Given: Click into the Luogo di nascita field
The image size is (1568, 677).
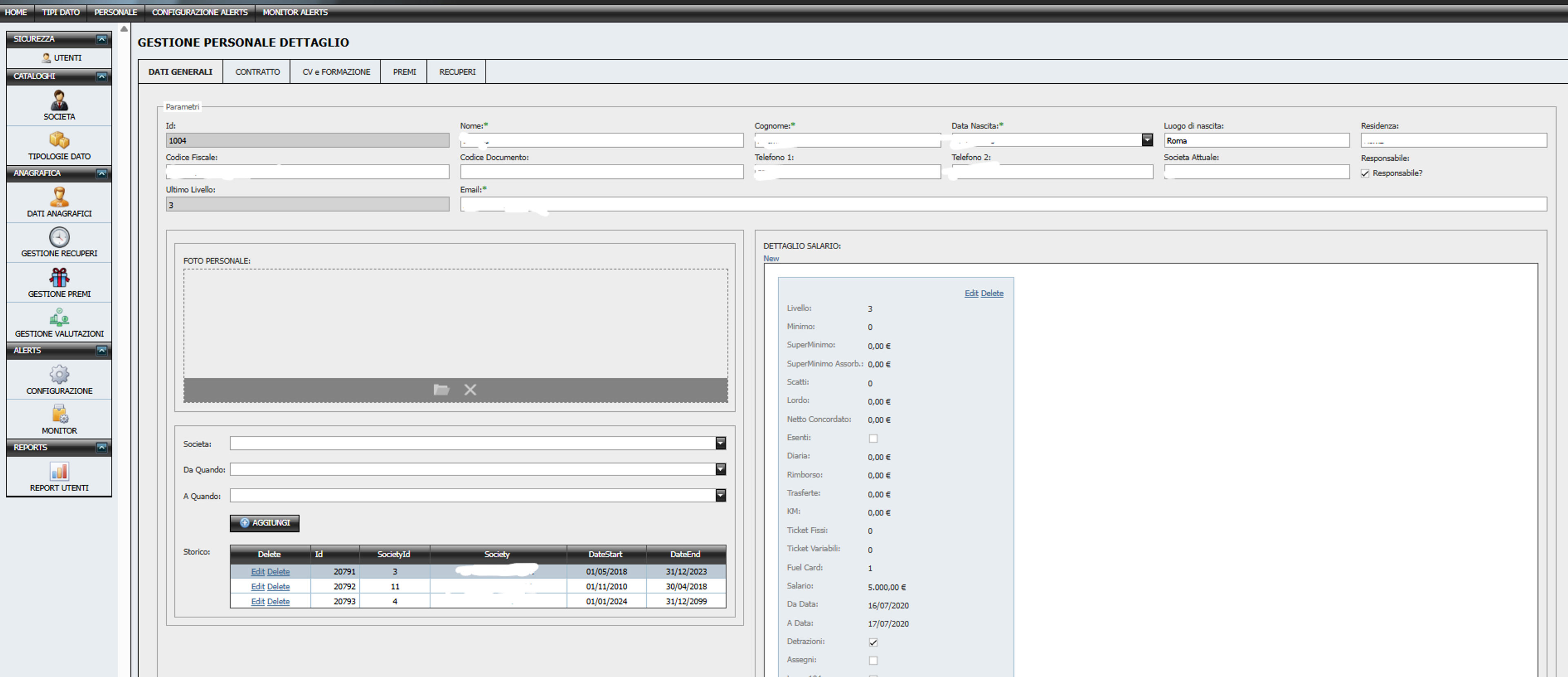Looking at the screenshot, I should [x=1256, y=140].
